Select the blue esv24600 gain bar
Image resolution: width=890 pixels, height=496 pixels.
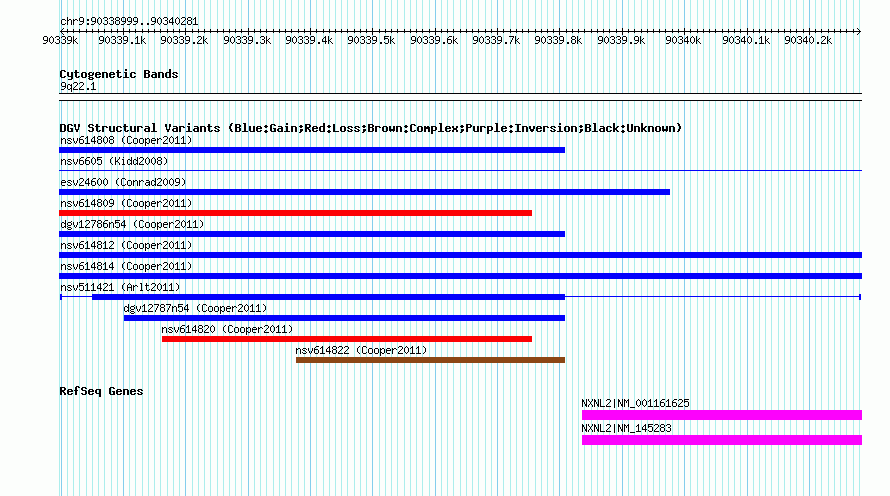point(364,192)
